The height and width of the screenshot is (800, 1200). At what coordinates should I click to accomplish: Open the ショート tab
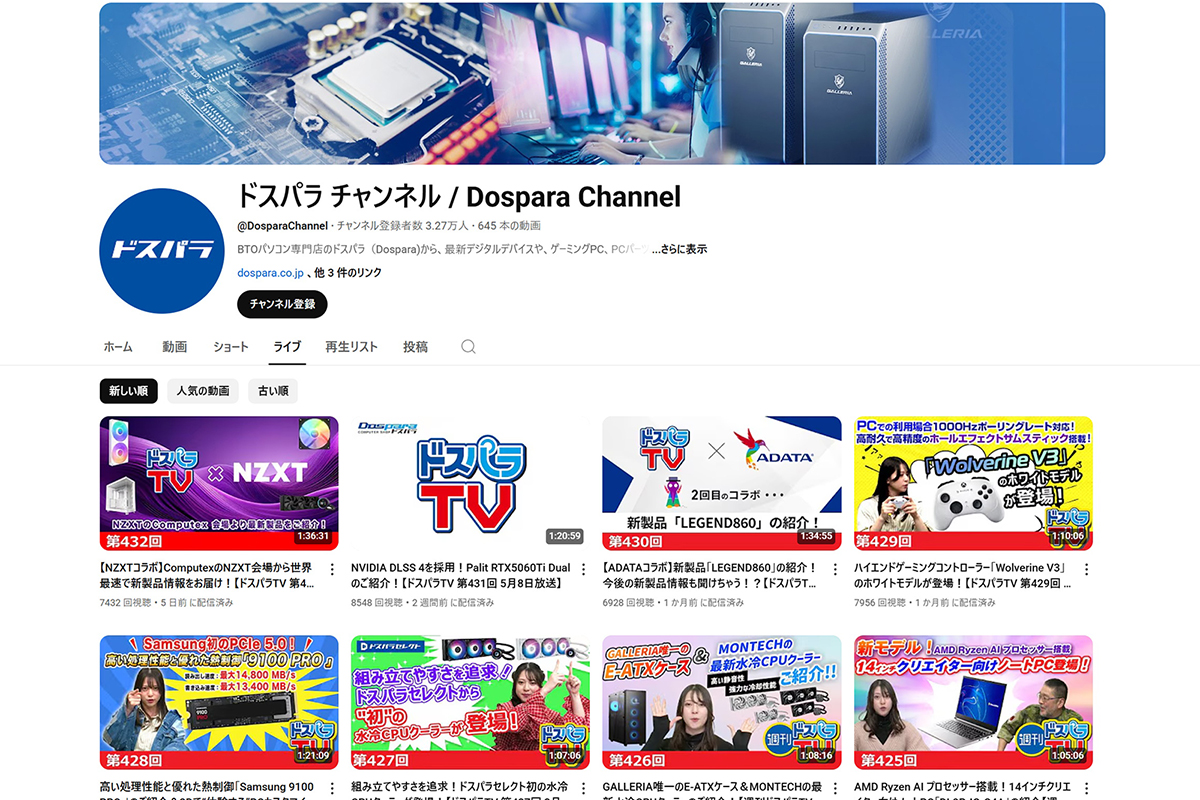(x=231, y=347)
